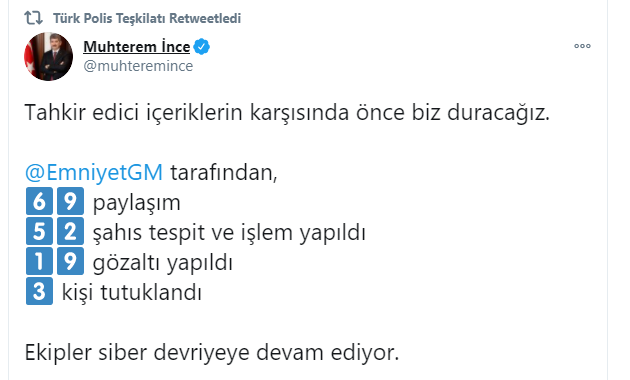Open the three-dot more options menu
This screenshot has height=380, width=630.
click(582, 46)
